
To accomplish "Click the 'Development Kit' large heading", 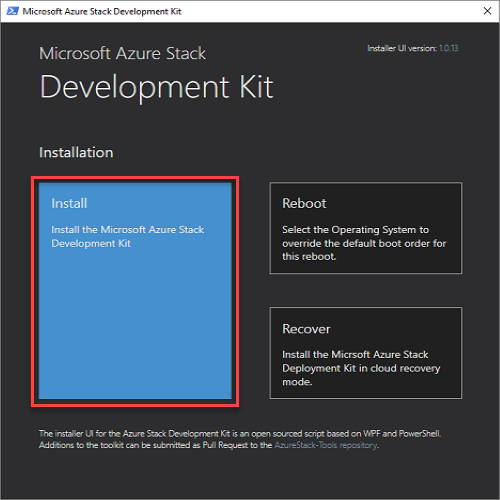I will tap(156, 87).
